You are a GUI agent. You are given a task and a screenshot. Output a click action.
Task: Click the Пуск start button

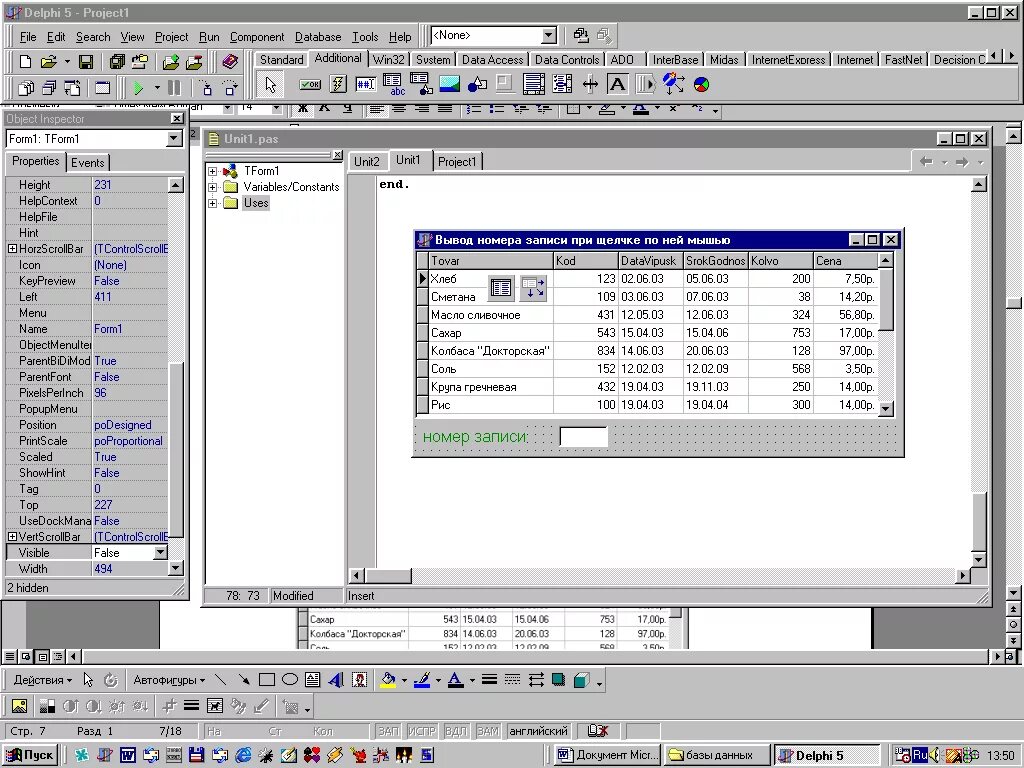(x=28, y=755)
